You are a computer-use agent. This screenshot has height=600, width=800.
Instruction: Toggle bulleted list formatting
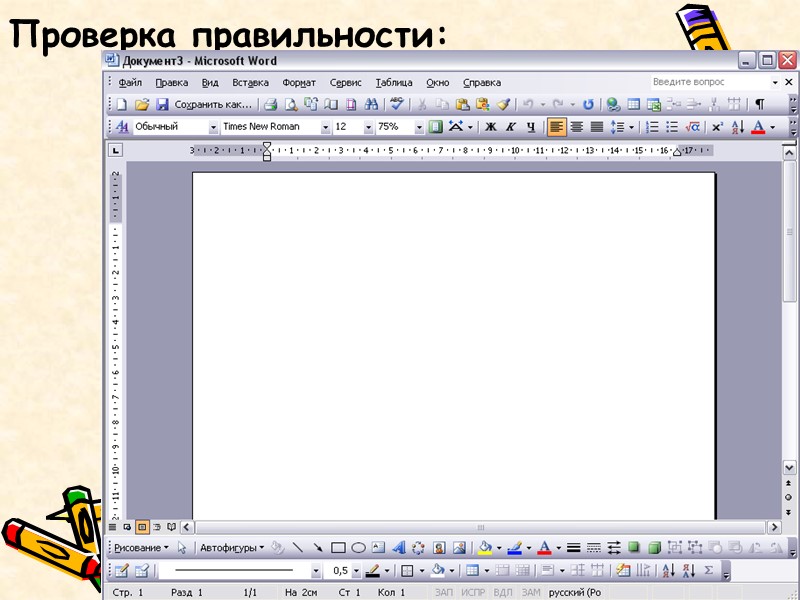[672, 127]
